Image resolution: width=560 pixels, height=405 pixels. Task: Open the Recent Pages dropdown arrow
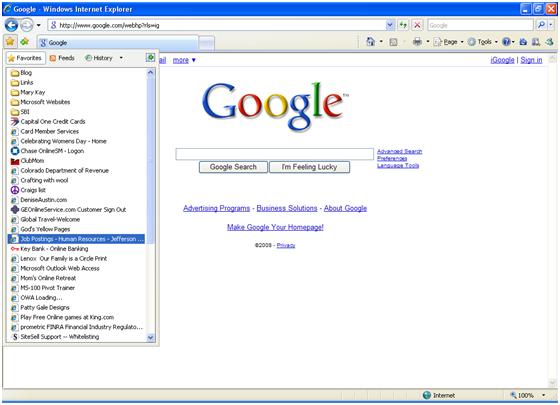[x=39, y=25]
